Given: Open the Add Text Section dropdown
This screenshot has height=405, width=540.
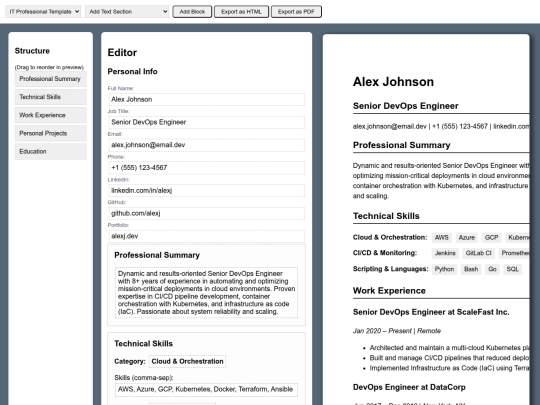Looking at the screenshot, I should 127,11.
